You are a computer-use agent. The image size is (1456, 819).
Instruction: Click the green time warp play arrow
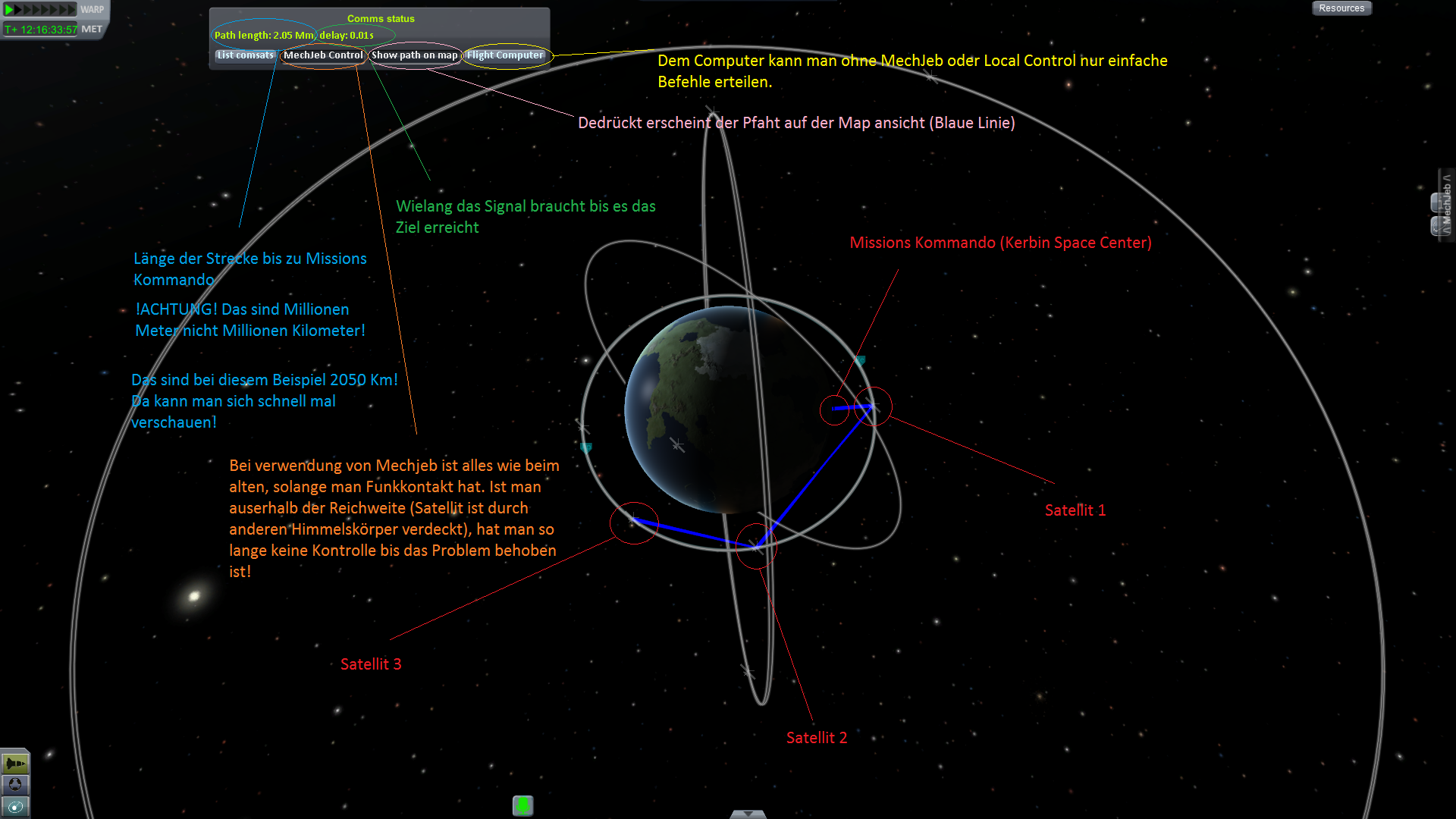pos(9,10)
